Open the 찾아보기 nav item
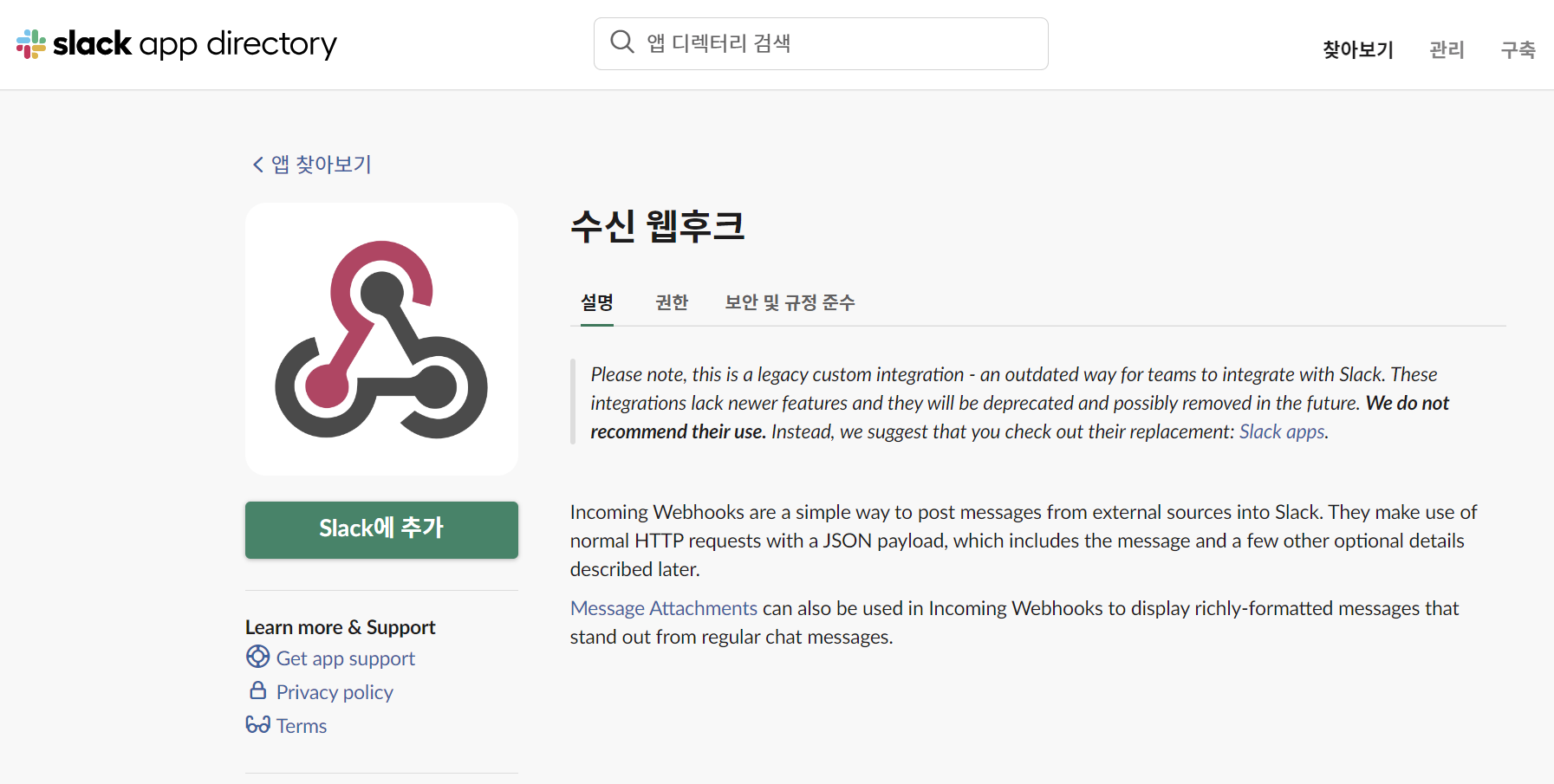Image resolution: width=1554 pixels, height=784 pixels. click(1357, 50)
